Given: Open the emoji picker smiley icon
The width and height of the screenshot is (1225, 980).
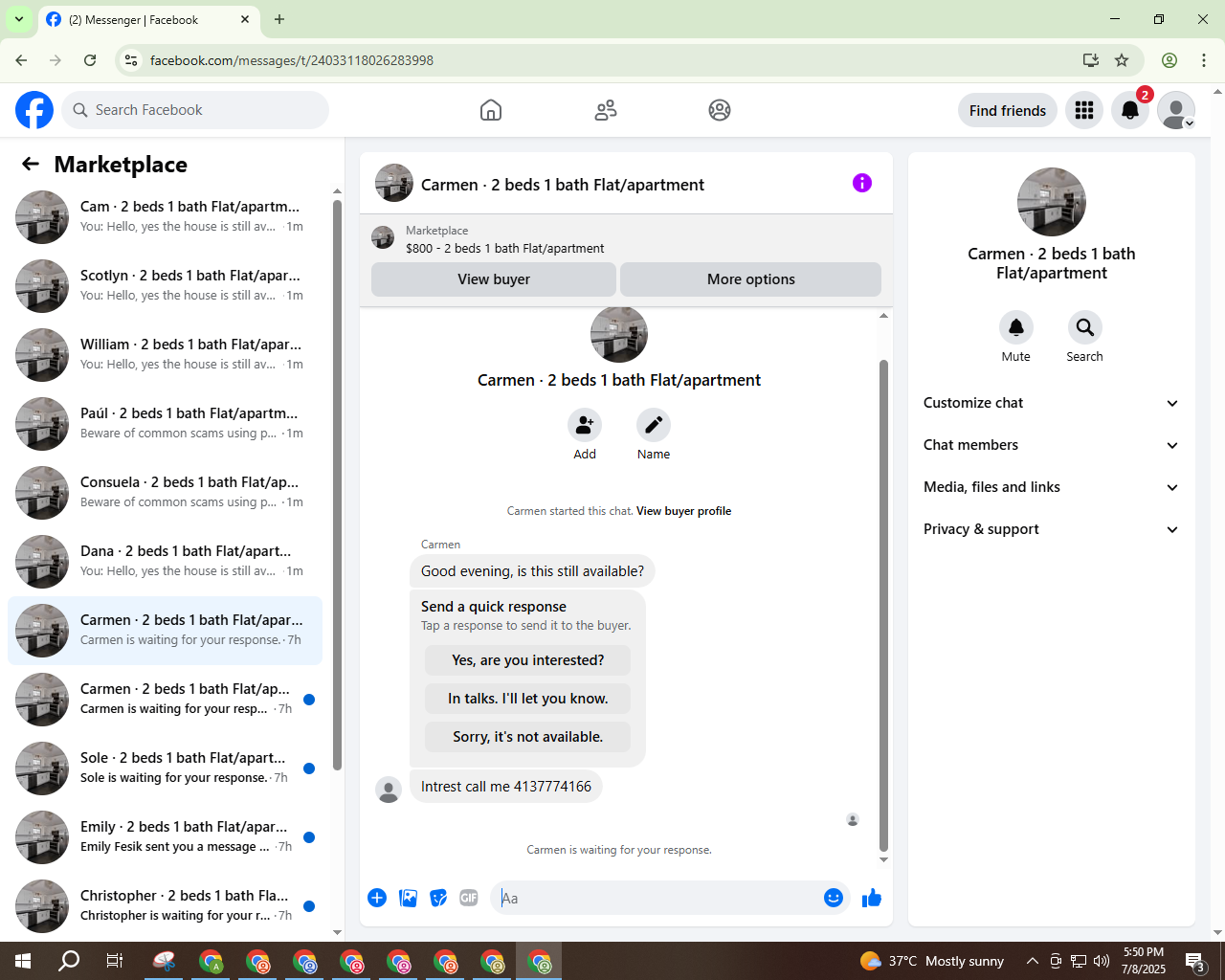Looking at the screenshot, I should click(834, 898).
